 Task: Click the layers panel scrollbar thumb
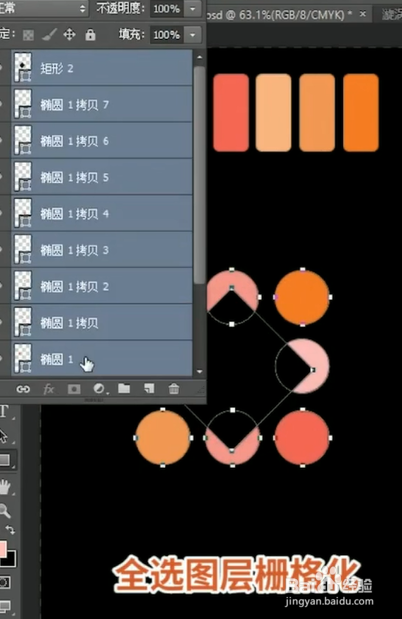[x=200, y=174]
